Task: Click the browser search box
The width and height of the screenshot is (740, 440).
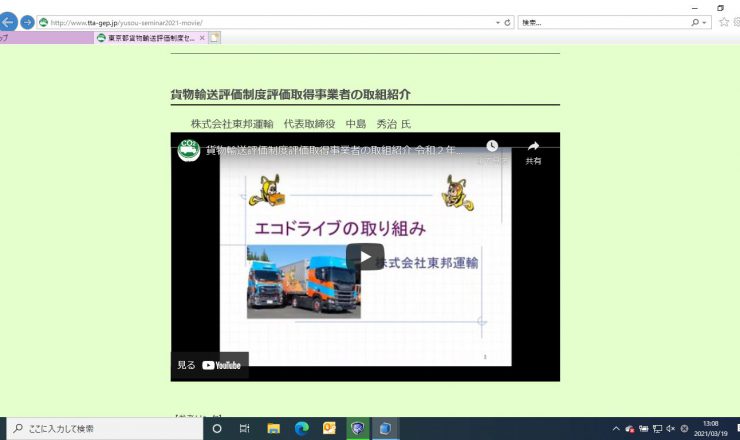Action: [x=604, y=23]
